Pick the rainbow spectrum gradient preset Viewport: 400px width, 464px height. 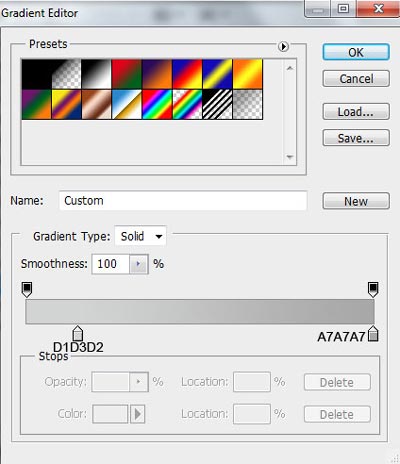[157, 104]
